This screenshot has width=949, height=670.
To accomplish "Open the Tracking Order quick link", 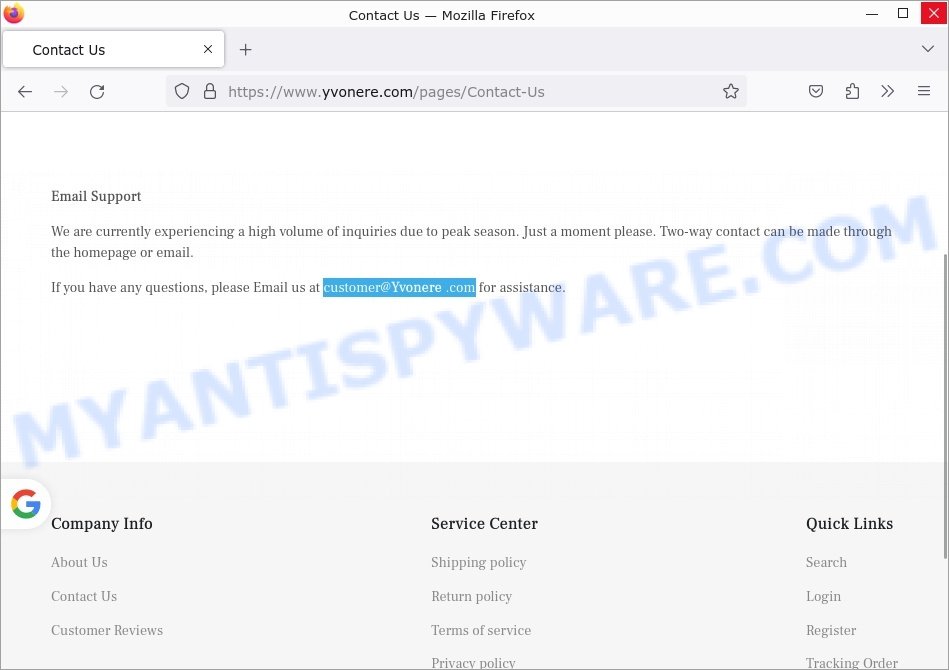I will [x=852, y=663].
